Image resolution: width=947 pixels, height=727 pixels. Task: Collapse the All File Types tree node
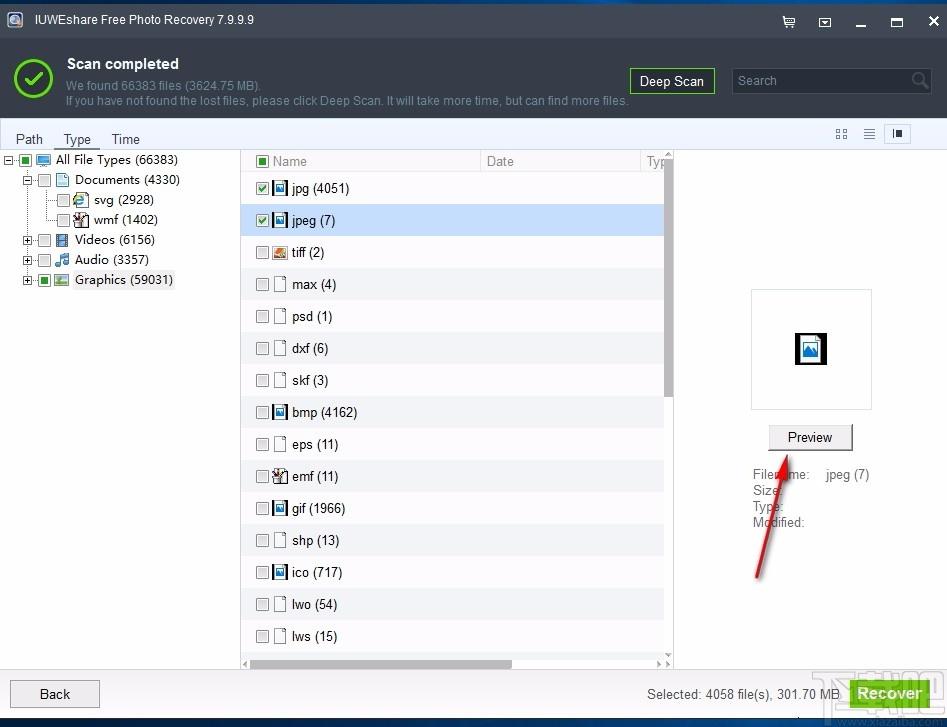pyautogui.click(x=8, y=160)
